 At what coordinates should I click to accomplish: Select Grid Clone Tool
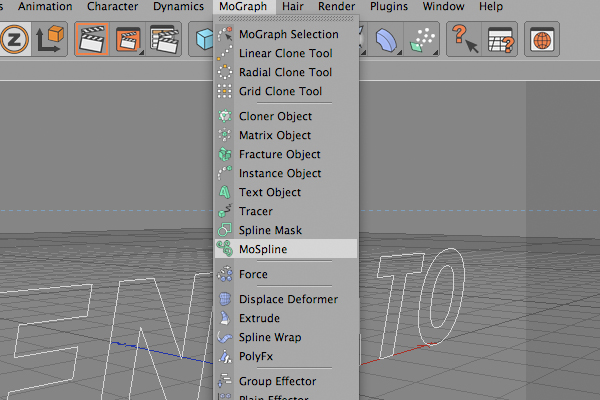(286, 91)
